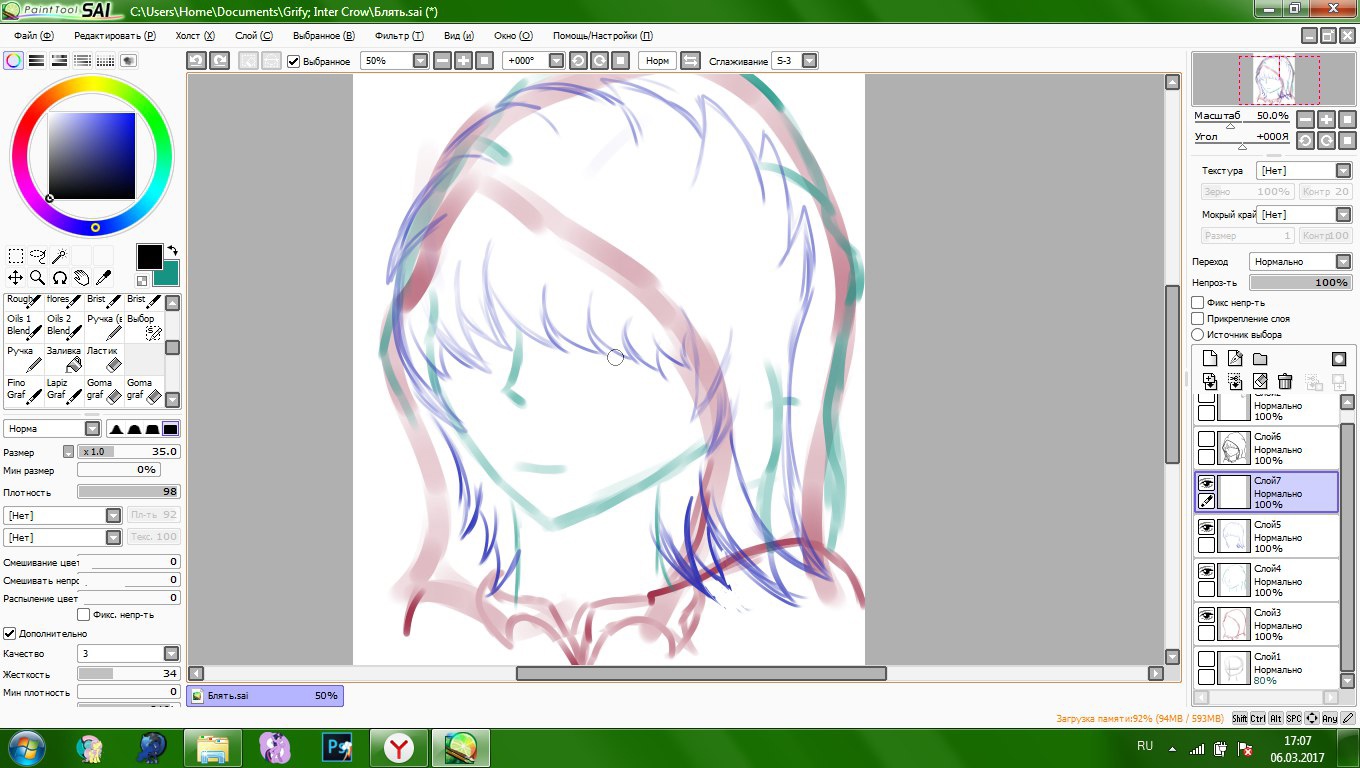
Task: Flip canvas view horizontally icon
Action: (x=690, y=61)
